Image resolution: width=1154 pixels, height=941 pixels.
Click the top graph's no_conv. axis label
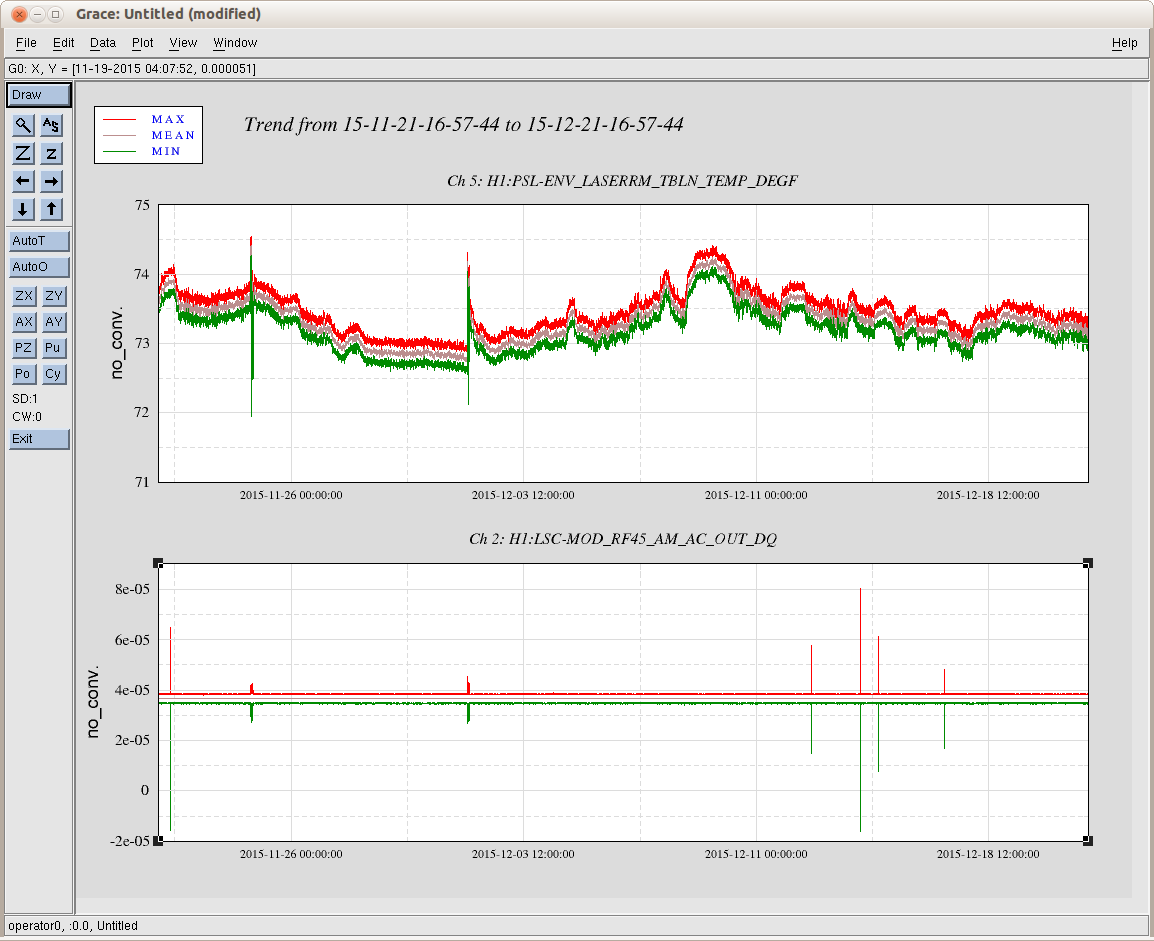[116, 344]
